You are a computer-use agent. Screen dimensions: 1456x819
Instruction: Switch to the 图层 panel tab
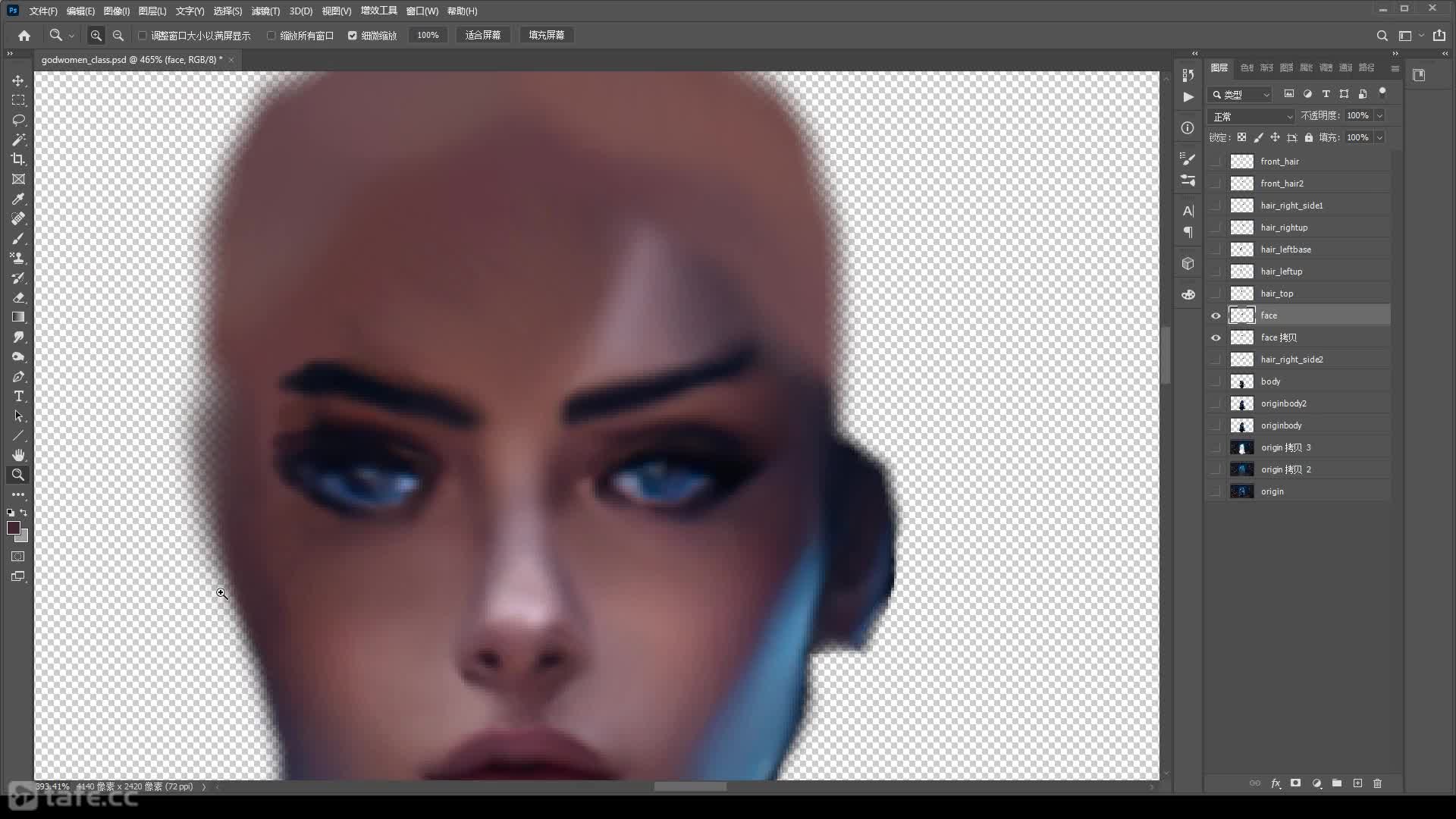[1219, 67]
